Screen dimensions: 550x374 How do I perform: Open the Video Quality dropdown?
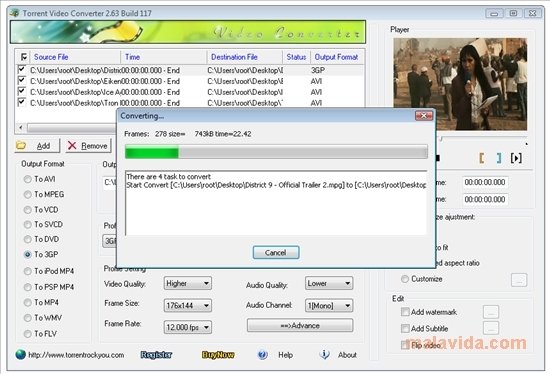[x=188, y=283]
